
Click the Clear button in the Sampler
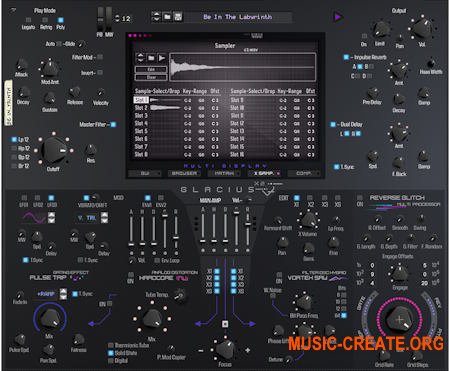click(x=151, y=77)
